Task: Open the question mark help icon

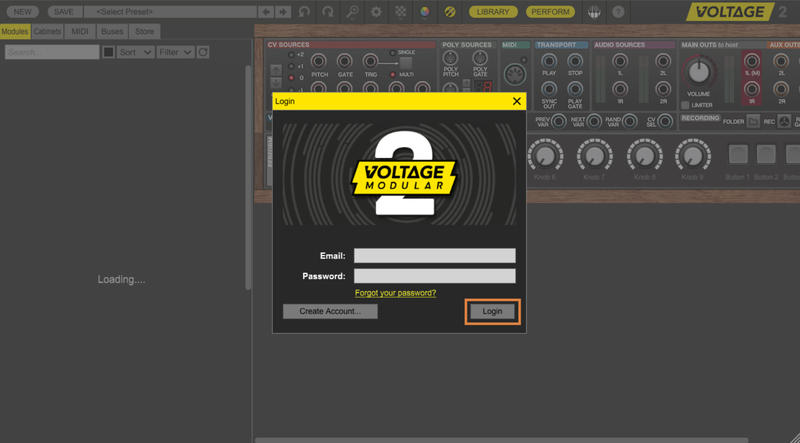Action: [x=618, y=12]
